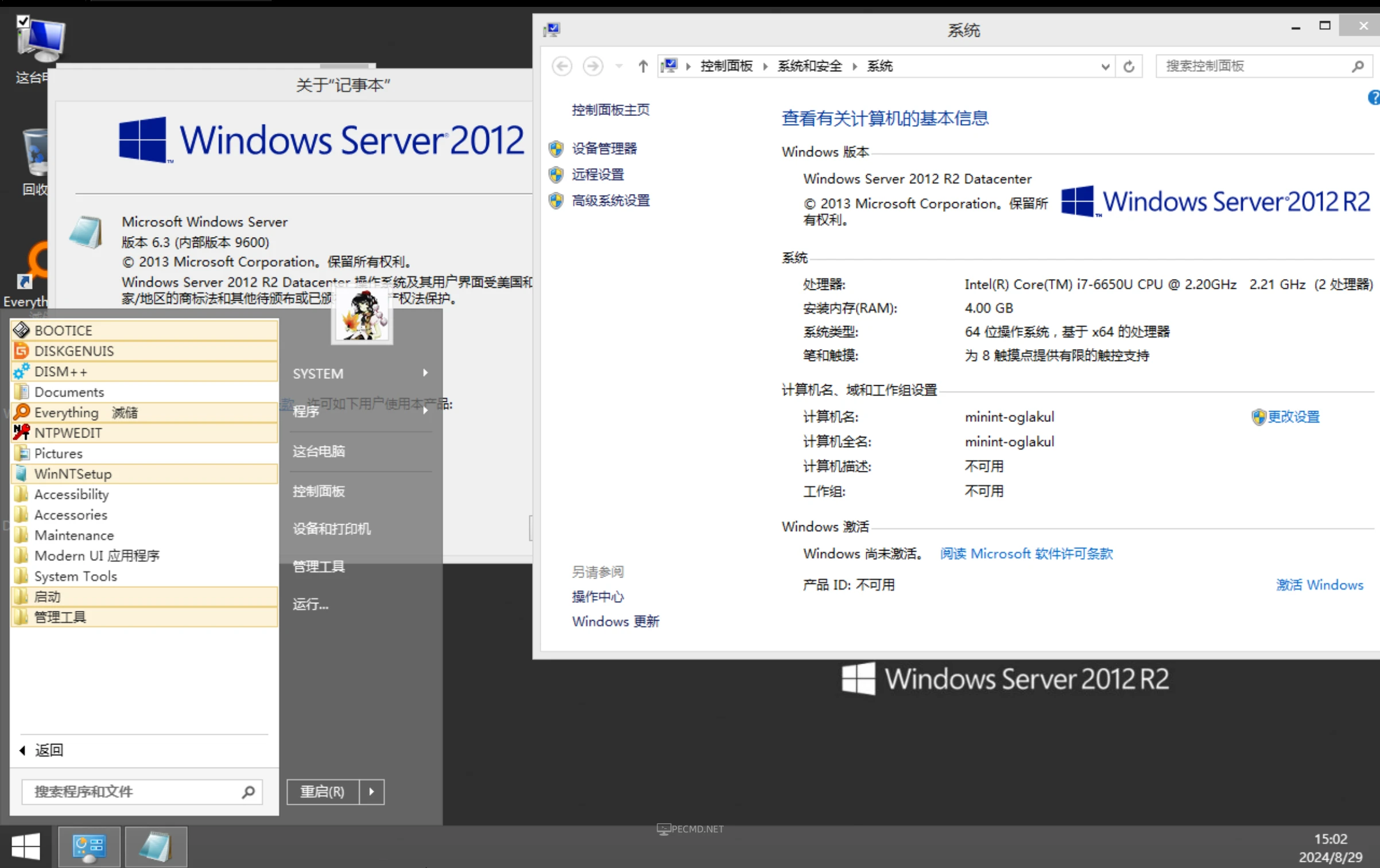Expand the System Tools folder
Screen dimensions: 1380x868
click(144, 576)
